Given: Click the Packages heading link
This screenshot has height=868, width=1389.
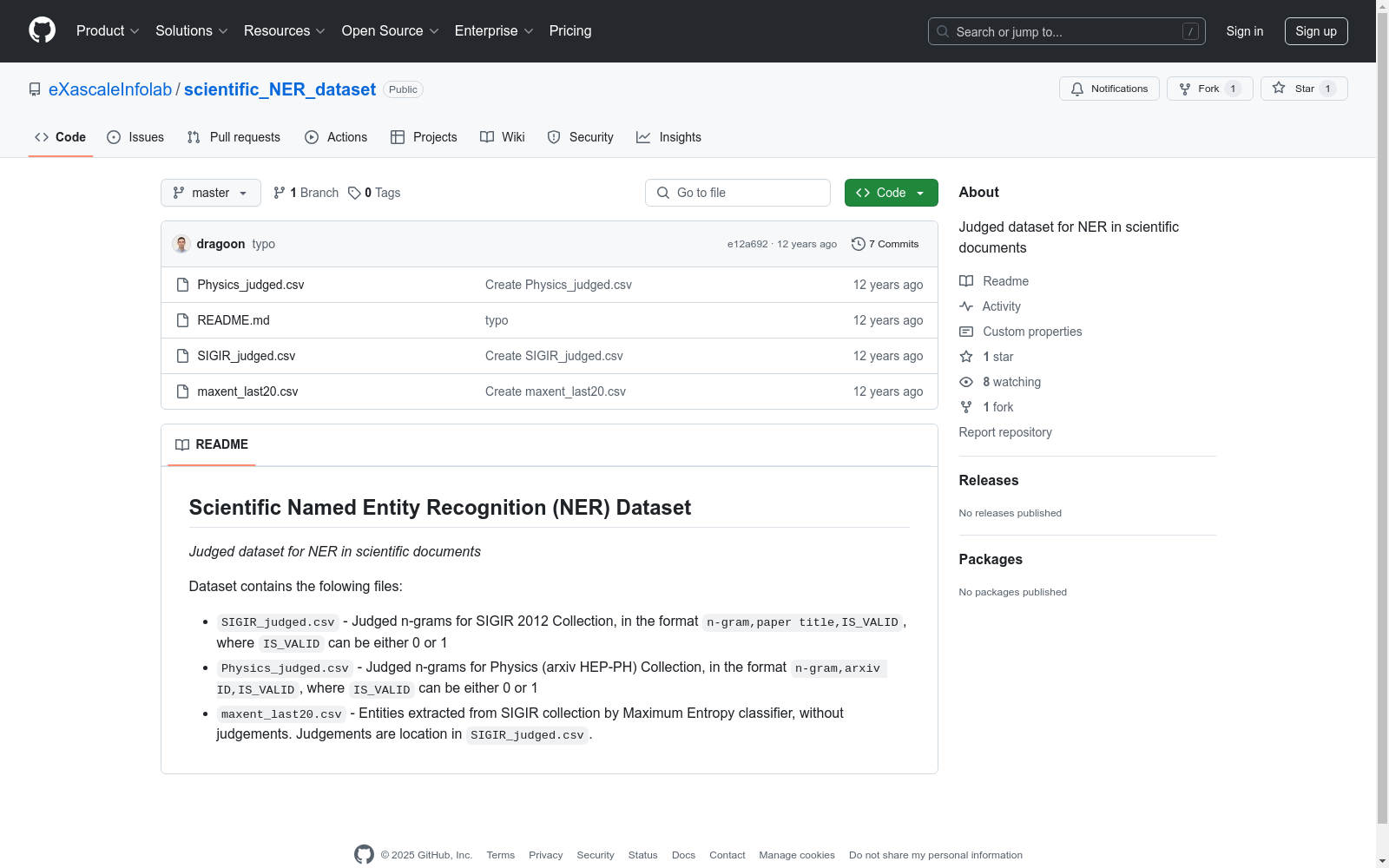Looking at the screenshot, I should pos(991,559).
